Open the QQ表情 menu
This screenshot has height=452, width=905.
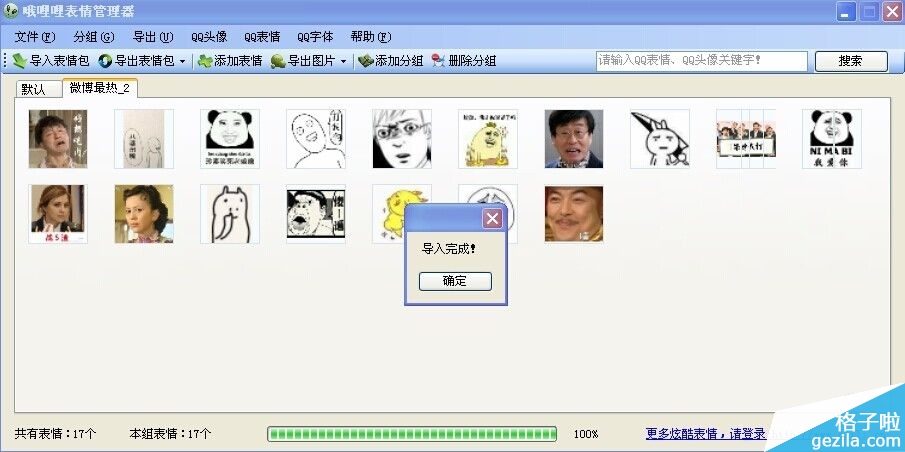pyautogui.click(x=262, y=37)
